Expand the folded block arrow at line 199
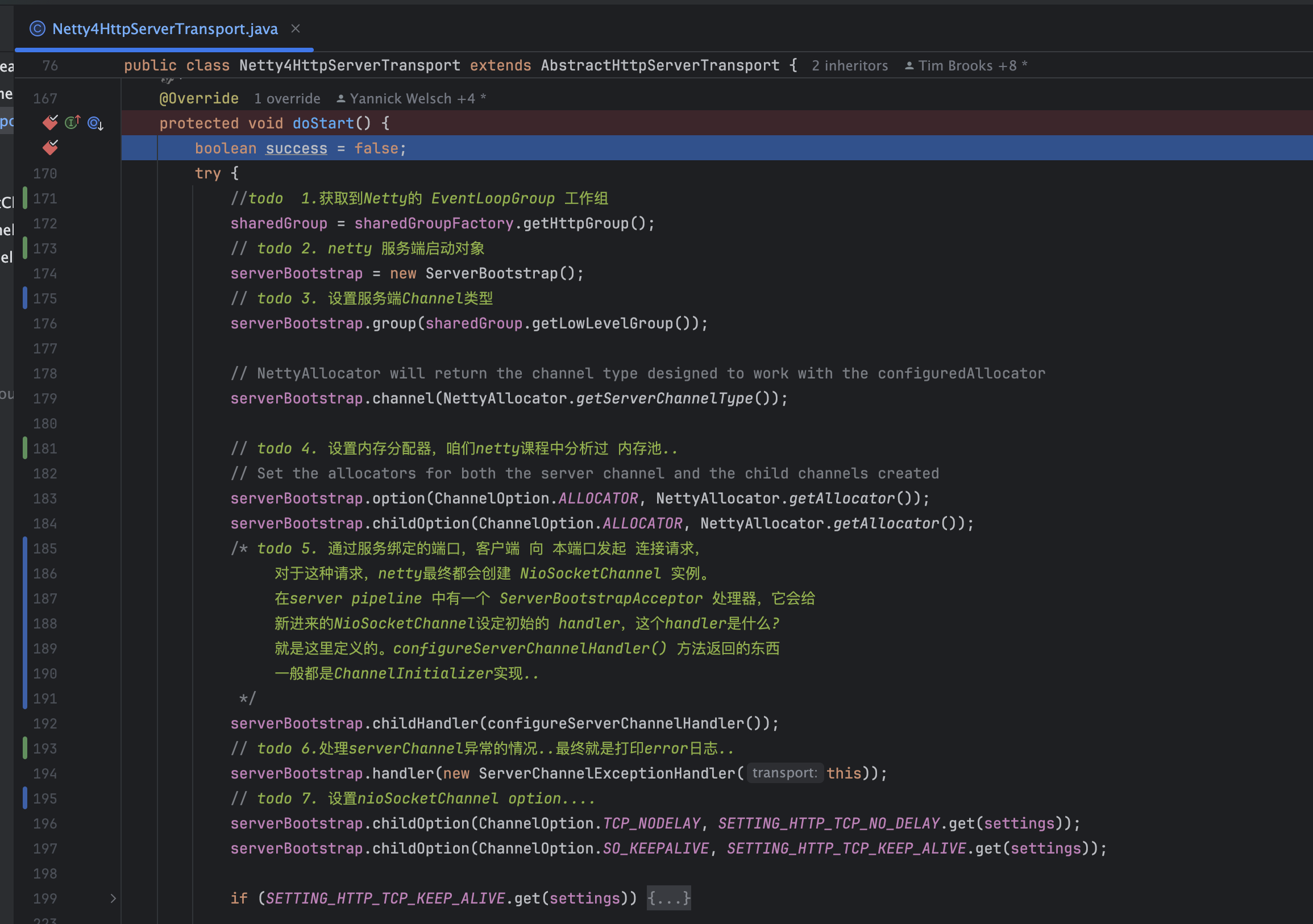The height and width of the screenshot is (924, 1313). (113, 898)
